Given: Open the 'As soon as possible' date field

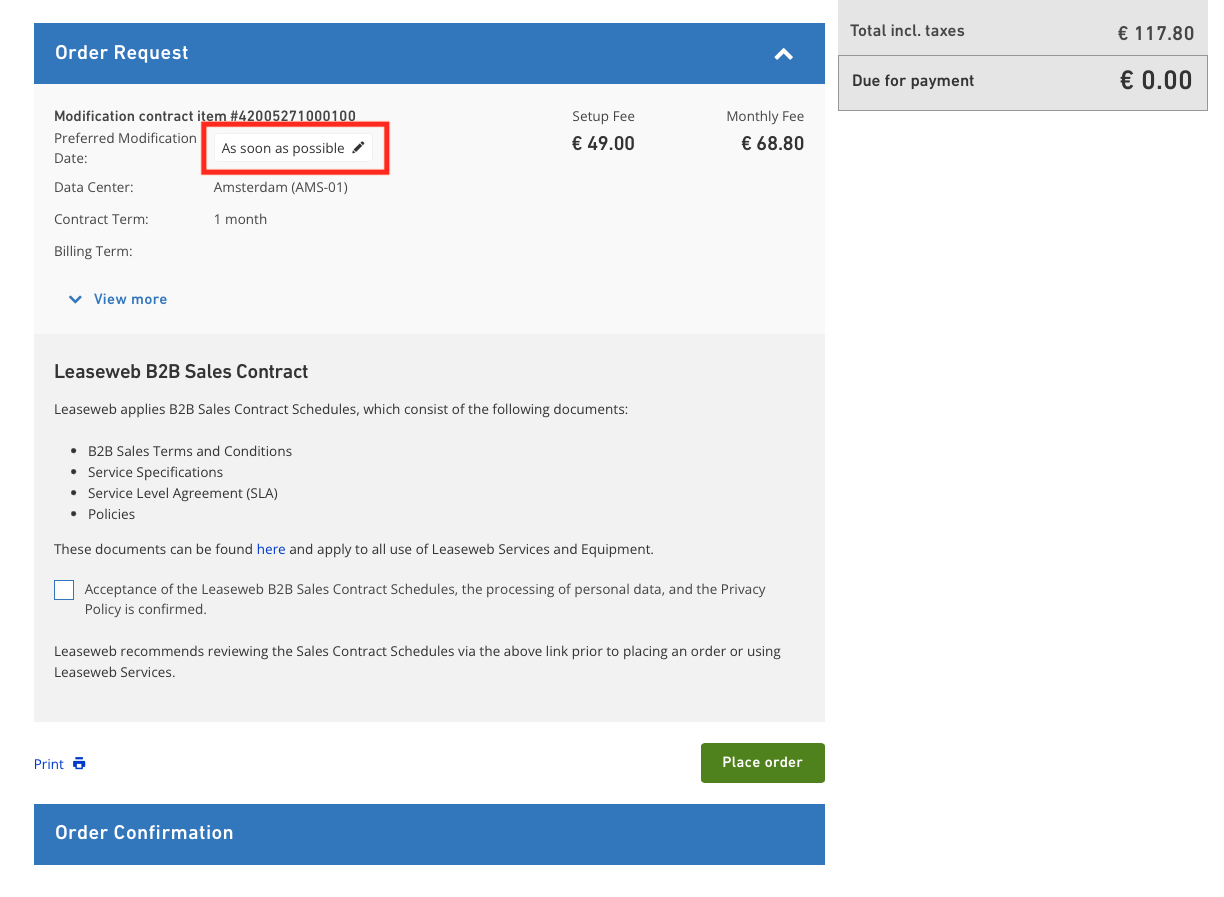Looking at the screenshot, I should tap(283, 148).
